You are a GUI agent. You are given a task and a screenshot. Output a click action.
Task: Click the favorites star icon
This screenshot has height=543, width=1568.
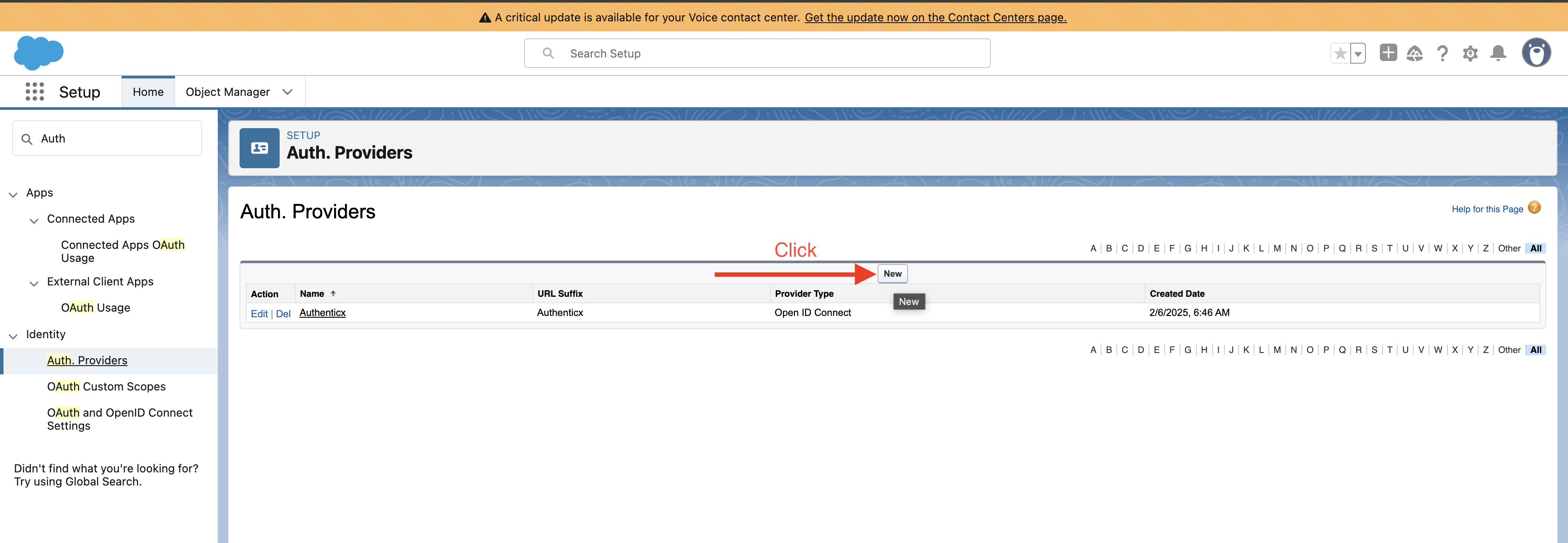point(1340,54)
